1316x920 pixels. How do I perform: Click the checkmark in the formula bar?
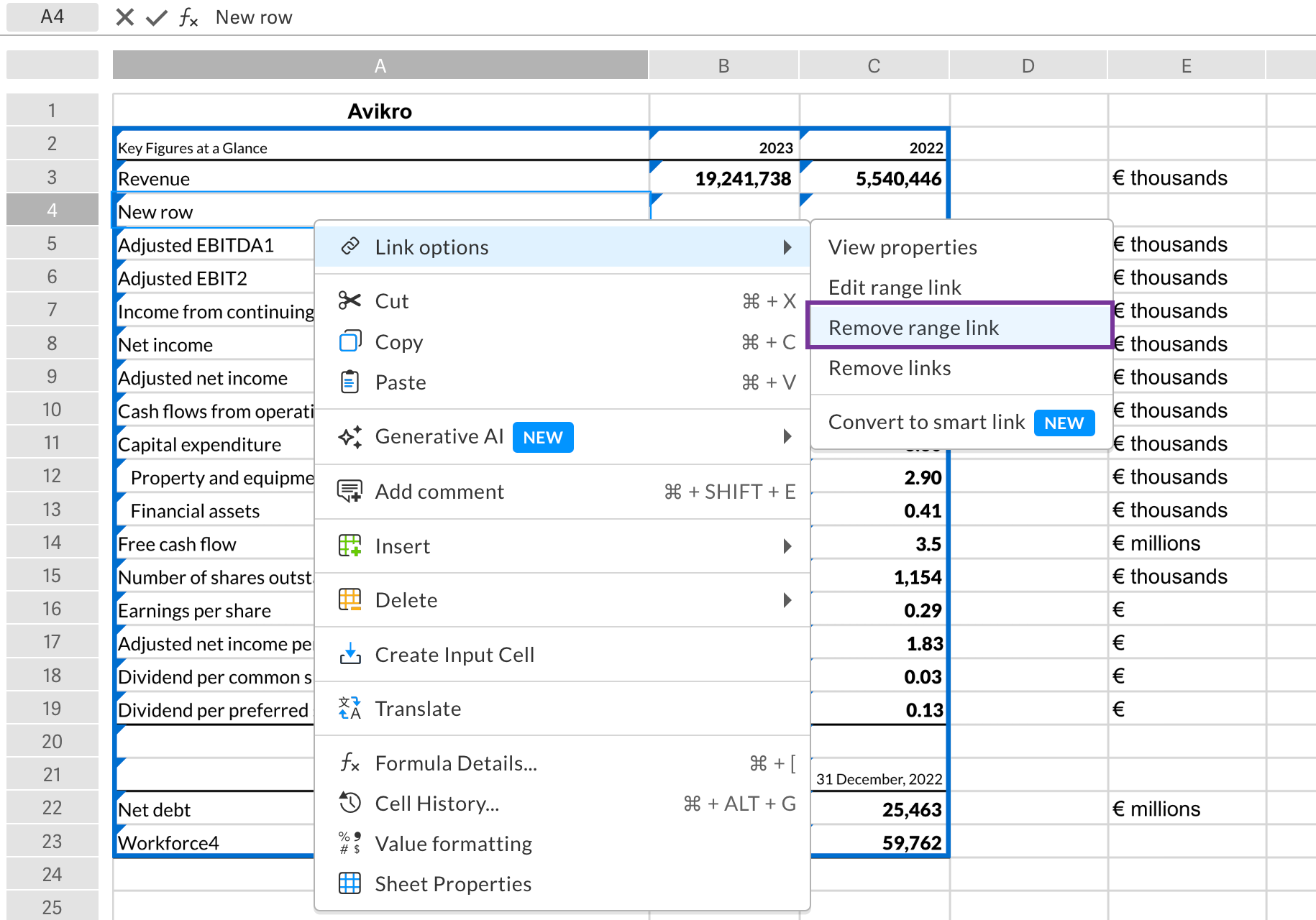click(x=155, y=17)
